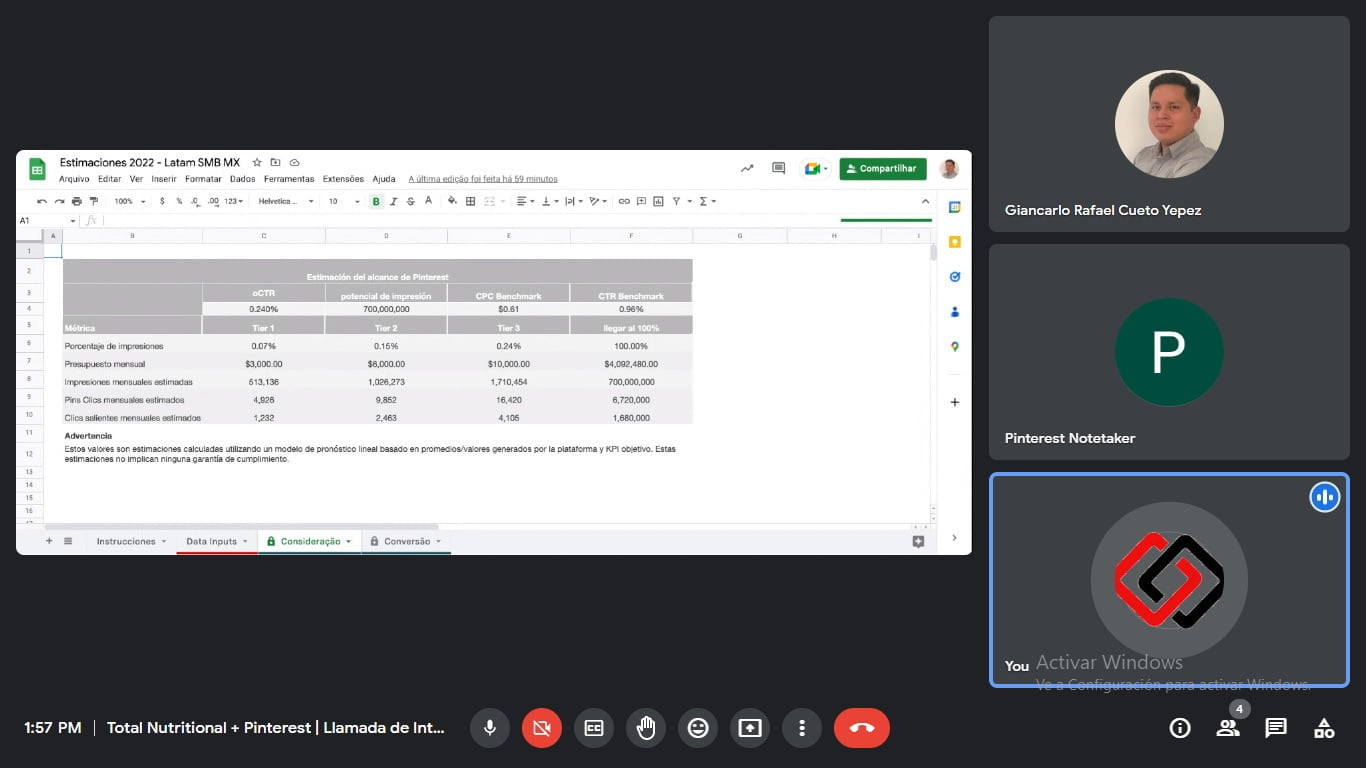Open the in-call chat messages panel
Image resolution: width=1366 pixels, height=768 pixels.
(x=1276, y=728)
